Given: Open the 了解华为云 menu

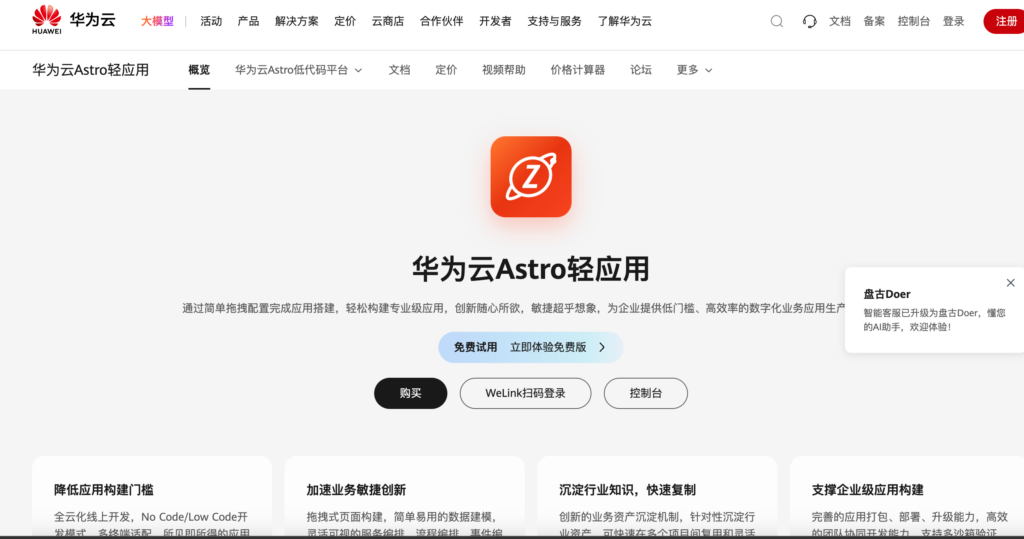Looking at the screenshot, I should pyautogui.click(x=624, y=21).
